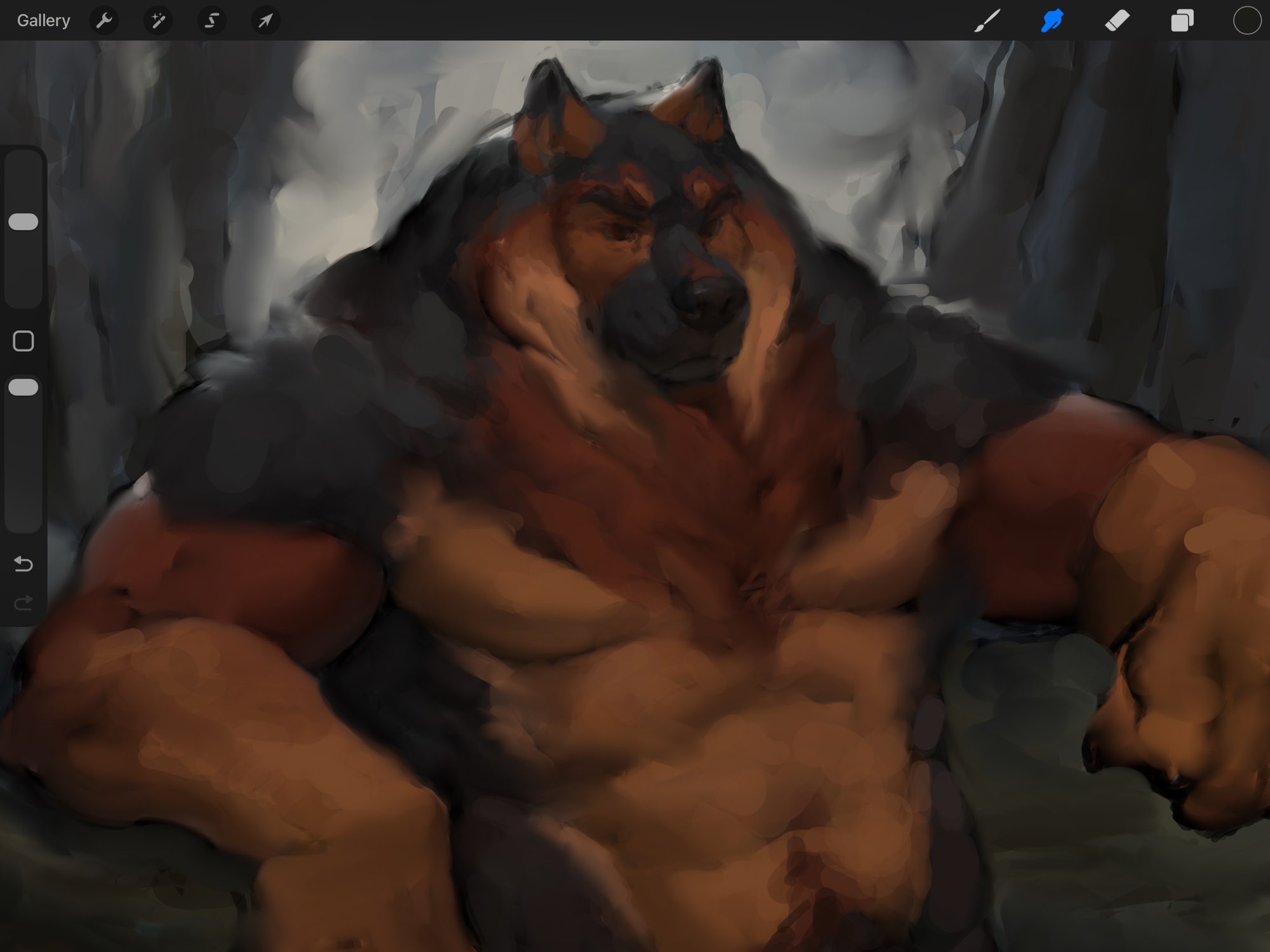Tap the redo arrow
Screen dimensions: 1270x952
tap(23, 602)
